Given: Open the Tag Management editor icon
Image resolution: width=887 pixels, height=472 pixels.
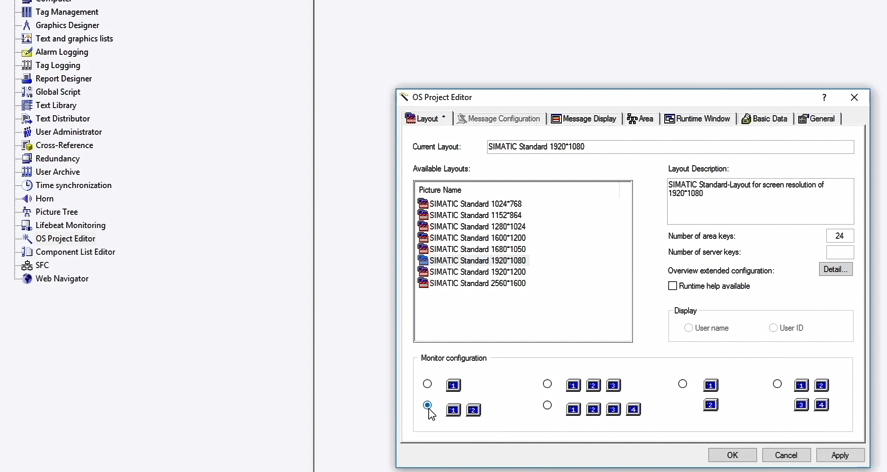Looking at the screenshot, I should tap(27, 12).
